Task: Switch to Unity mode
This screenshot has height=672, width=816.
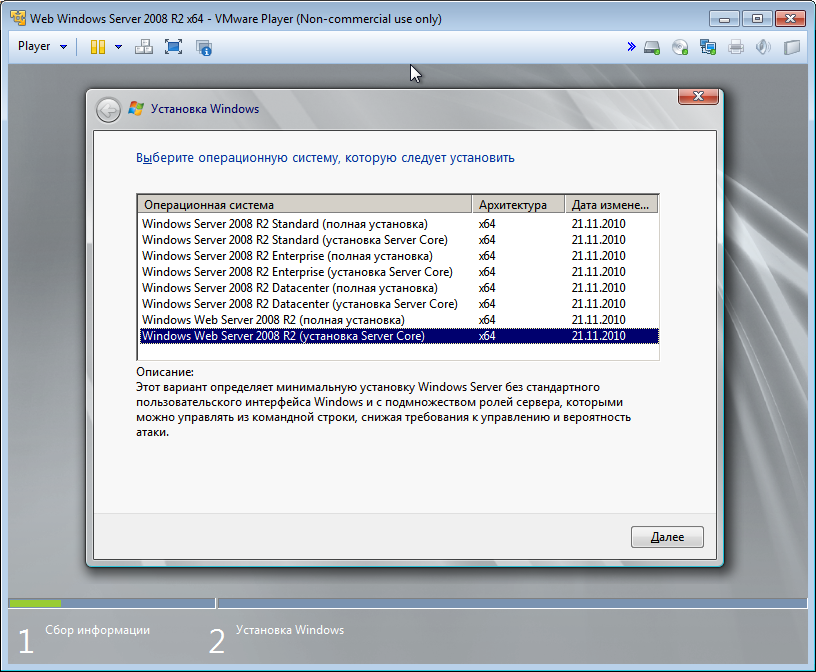Action: click(203, 47)
